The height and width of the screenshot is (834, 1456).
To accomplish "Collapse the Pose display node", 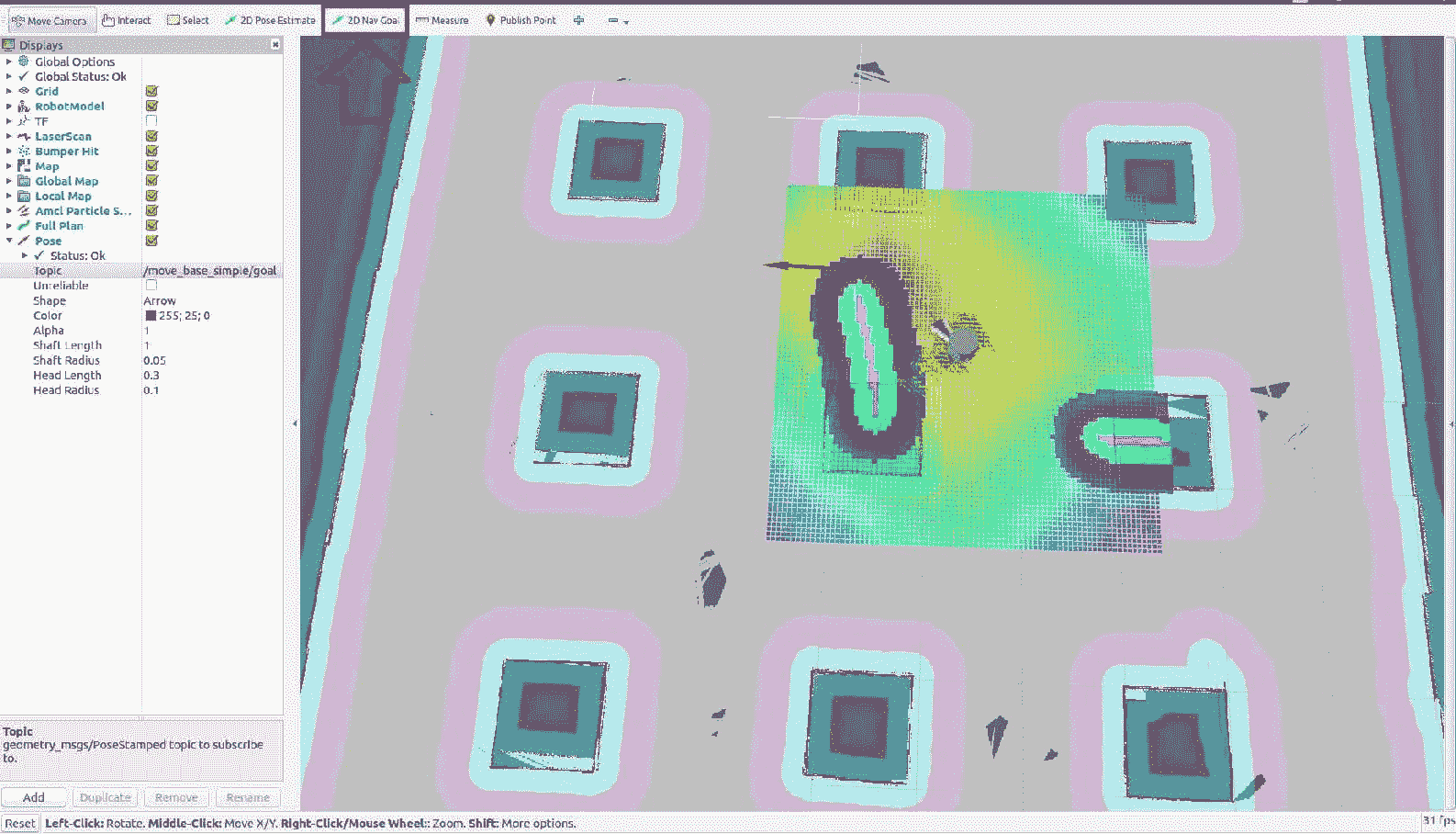I will (9, 241).
